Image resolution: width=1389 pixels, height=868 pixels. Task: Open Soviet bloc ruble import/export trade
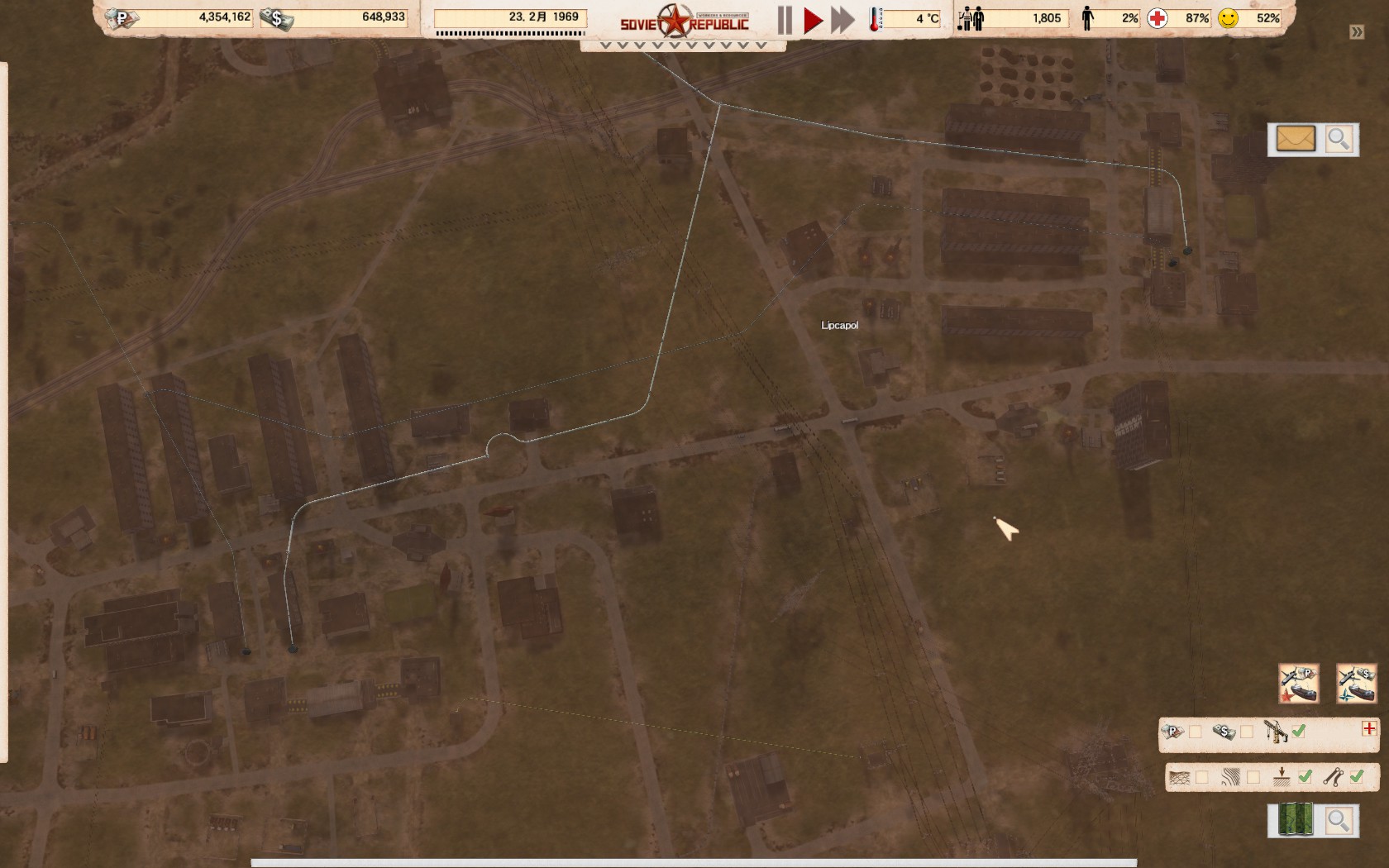click(1299, 684)
